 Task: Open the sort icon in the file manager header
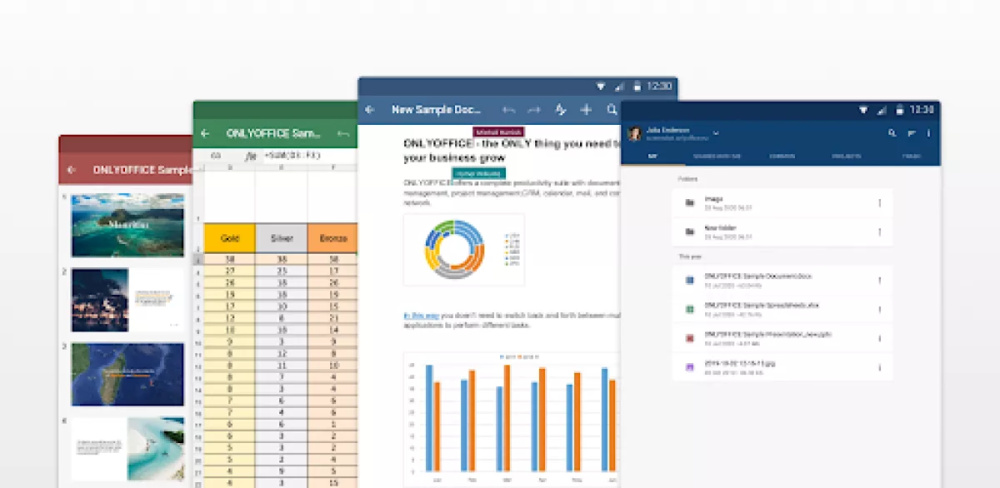click(911, 133)
